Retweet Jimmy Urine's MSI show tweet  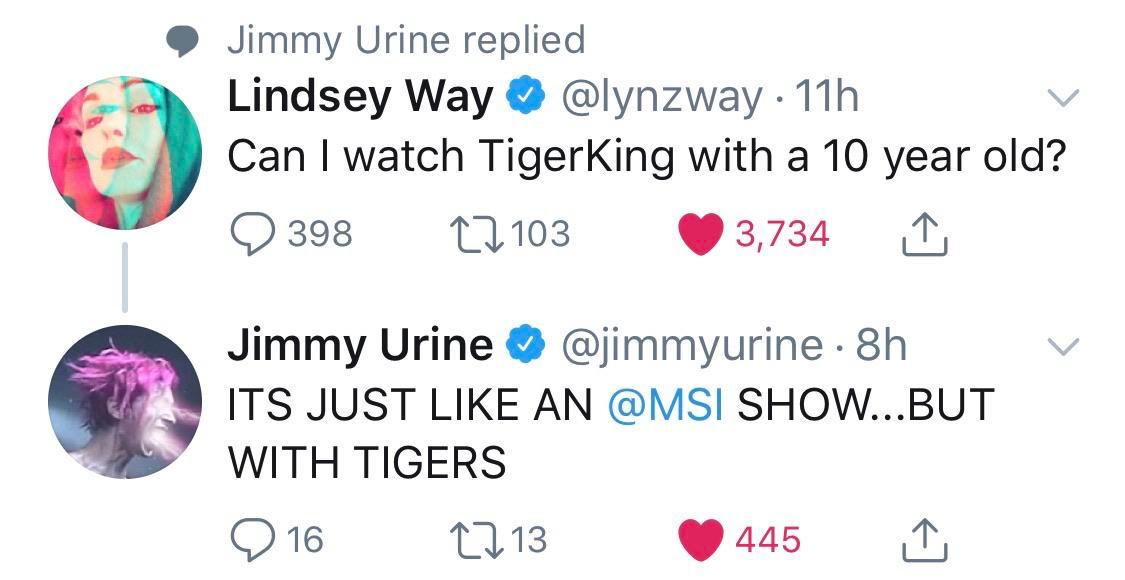point(468,540)
